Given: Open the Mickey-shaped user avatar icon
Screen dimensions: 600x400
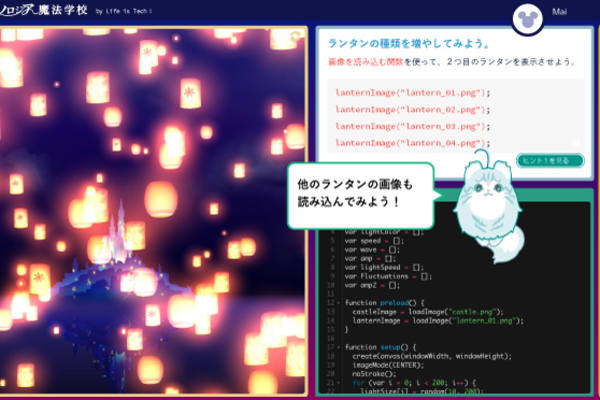Looking at the screenshot, I should 528,19.
